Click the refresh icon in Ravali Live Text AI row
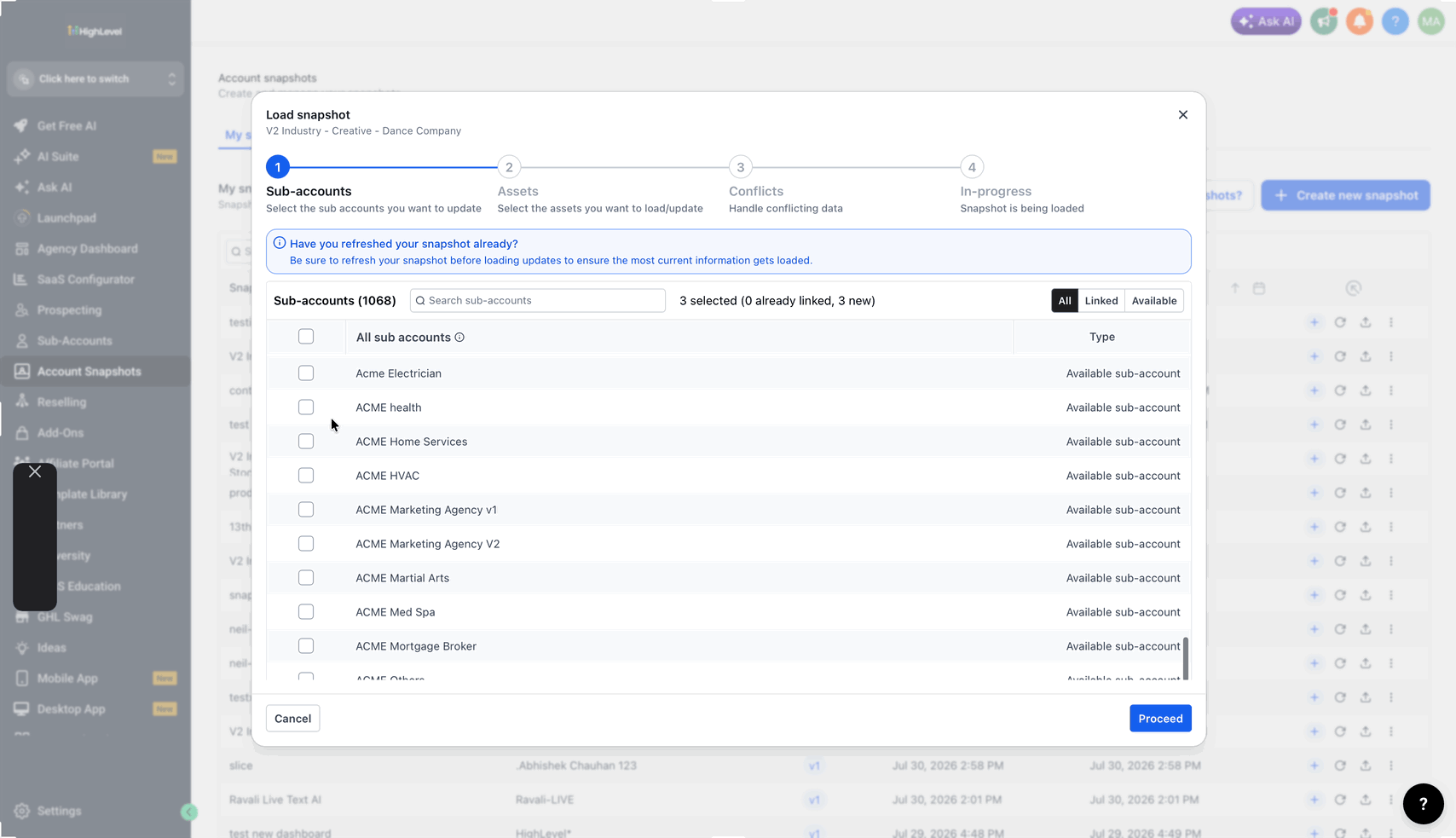1456x838 pixels. [x=1340, y=800]
